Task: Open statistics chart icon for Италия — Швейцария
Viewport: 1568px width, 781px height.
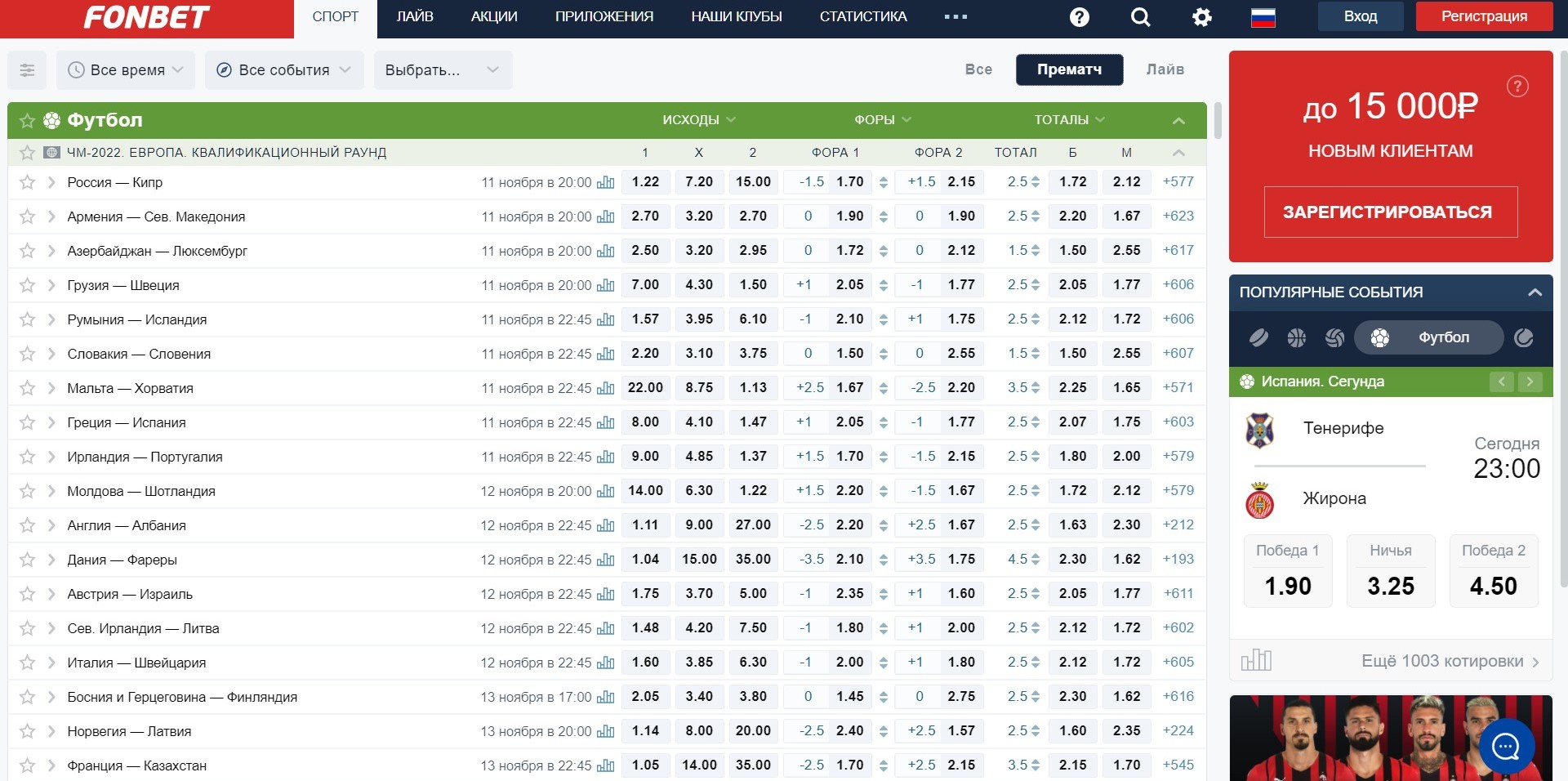Action: click(x=605, y=663)
